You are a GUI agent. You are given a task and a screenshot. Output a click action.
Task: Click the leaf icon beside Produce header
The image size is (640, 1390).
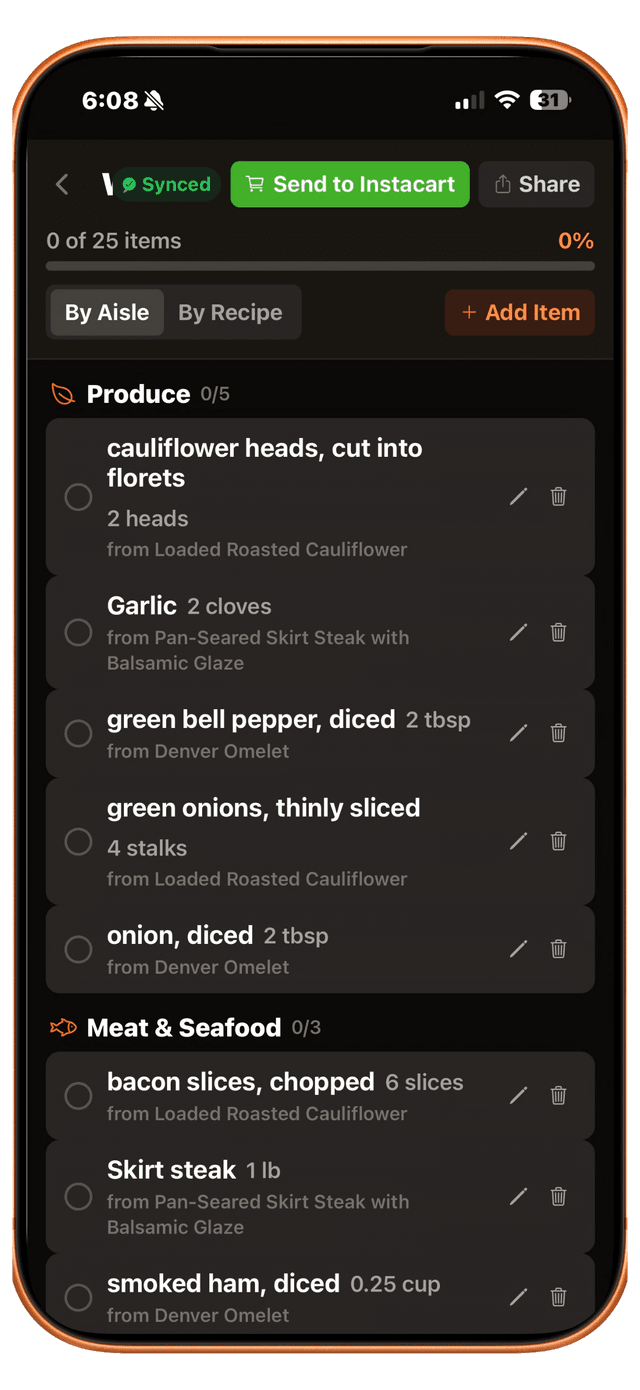pos(62,393)
